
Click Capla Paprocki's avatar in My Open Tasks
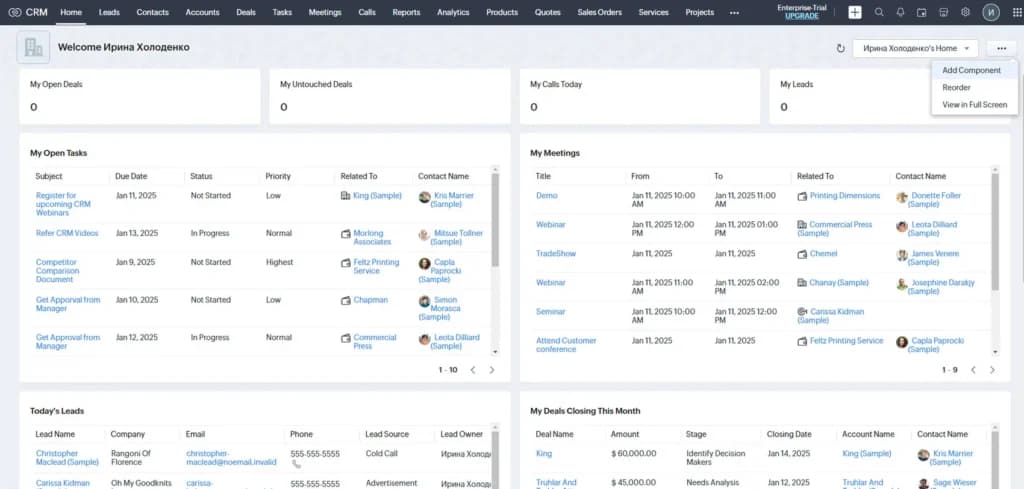pyautogui.click(x=424, y=263)
